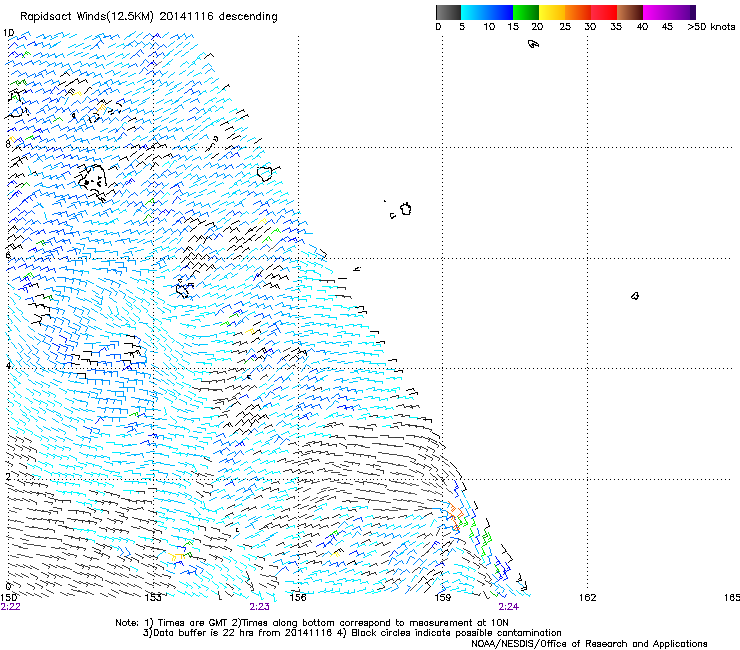
Task: Select the red 30-35 knots legend segment
Action: [x=604, y=12]
